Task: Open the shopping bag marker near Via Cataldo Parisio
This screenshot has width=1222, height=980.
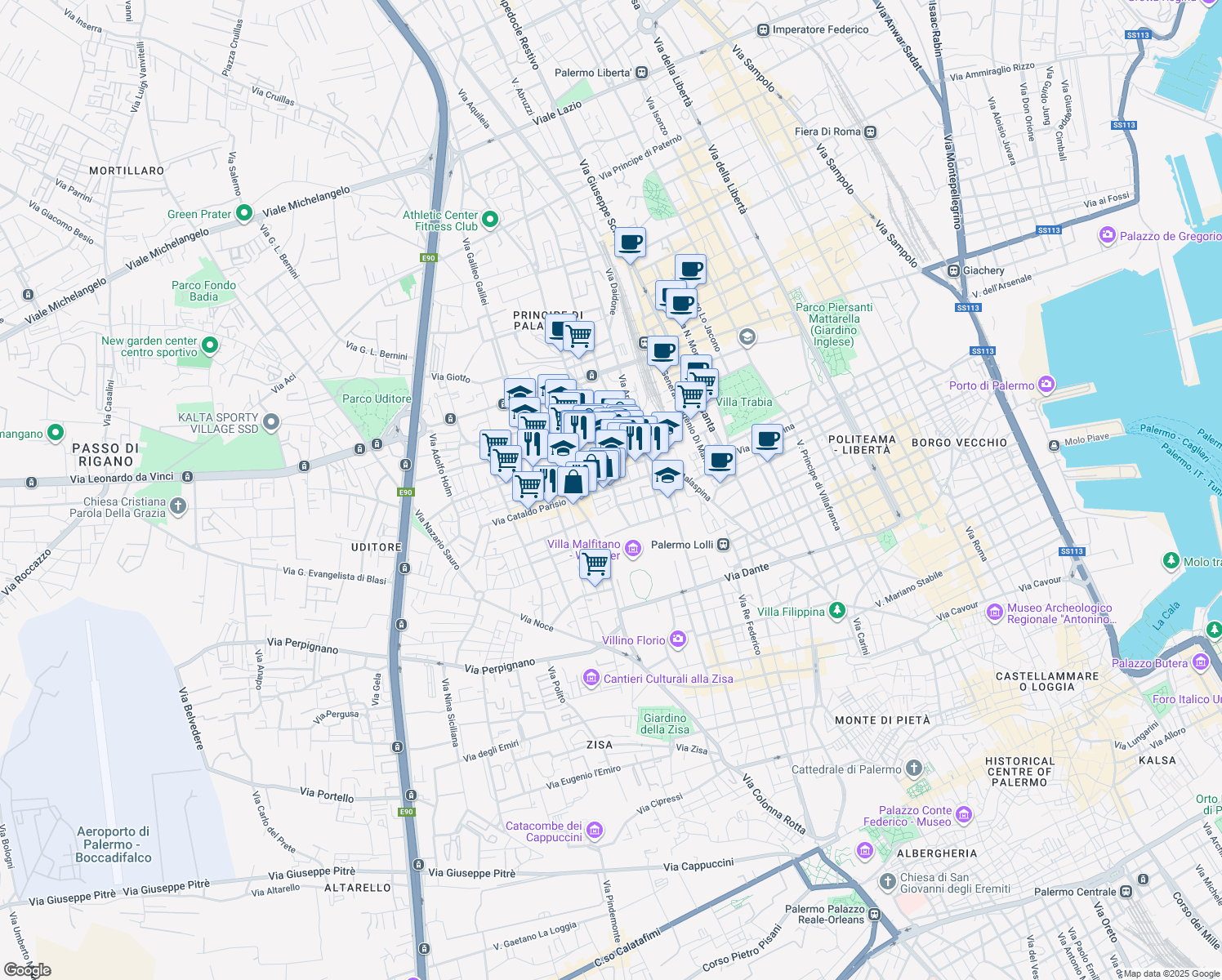Action: click(573, 480)
